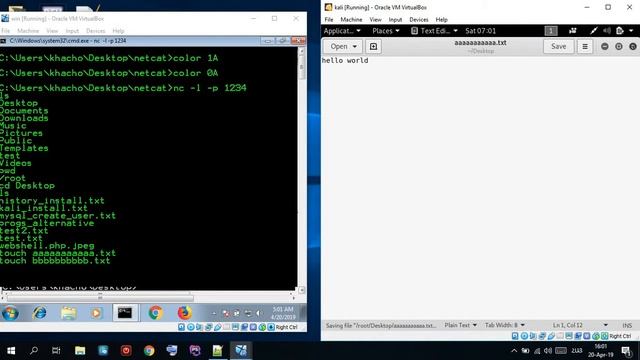The width and height of the screenshot is (640, 360).
Task: Launch Windows Media Player in win VM taskbar
Action: (x=96, y=313)
